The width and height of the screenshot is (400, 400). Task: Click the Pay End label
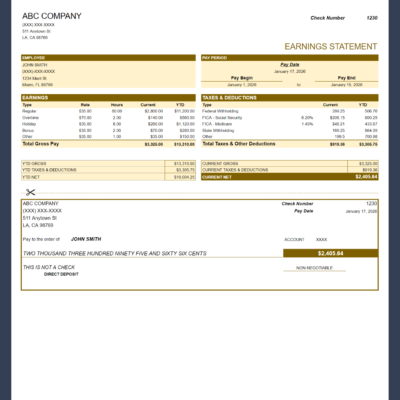[x=347, y=78]
